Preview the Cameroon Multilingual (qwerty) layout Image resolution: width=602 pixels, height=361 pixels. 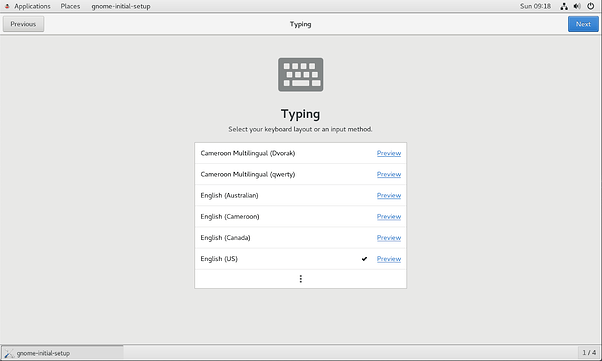389,174
